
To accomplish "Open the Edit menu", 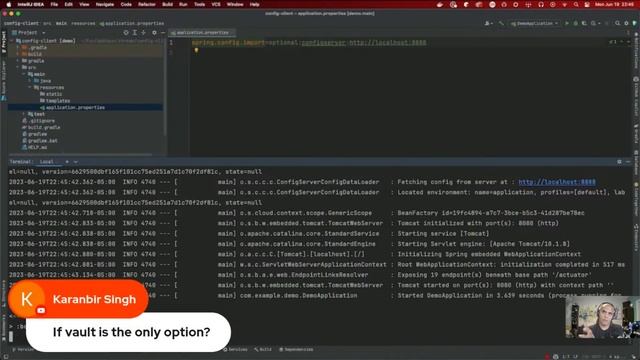I will tap(68, 4).
